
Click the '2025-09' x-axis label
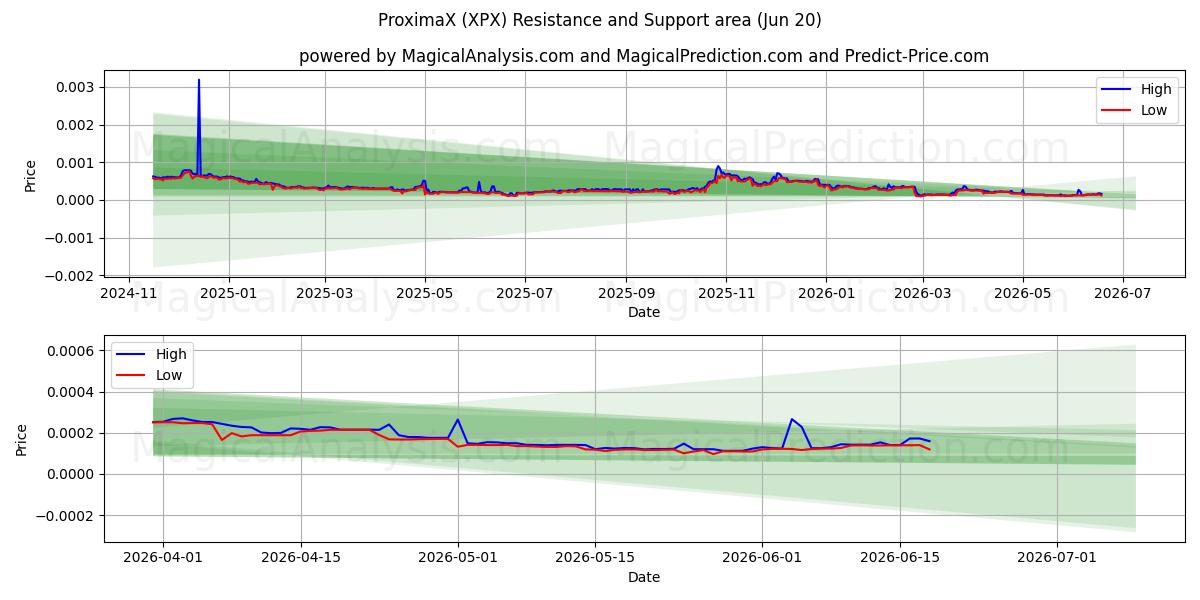626,295
